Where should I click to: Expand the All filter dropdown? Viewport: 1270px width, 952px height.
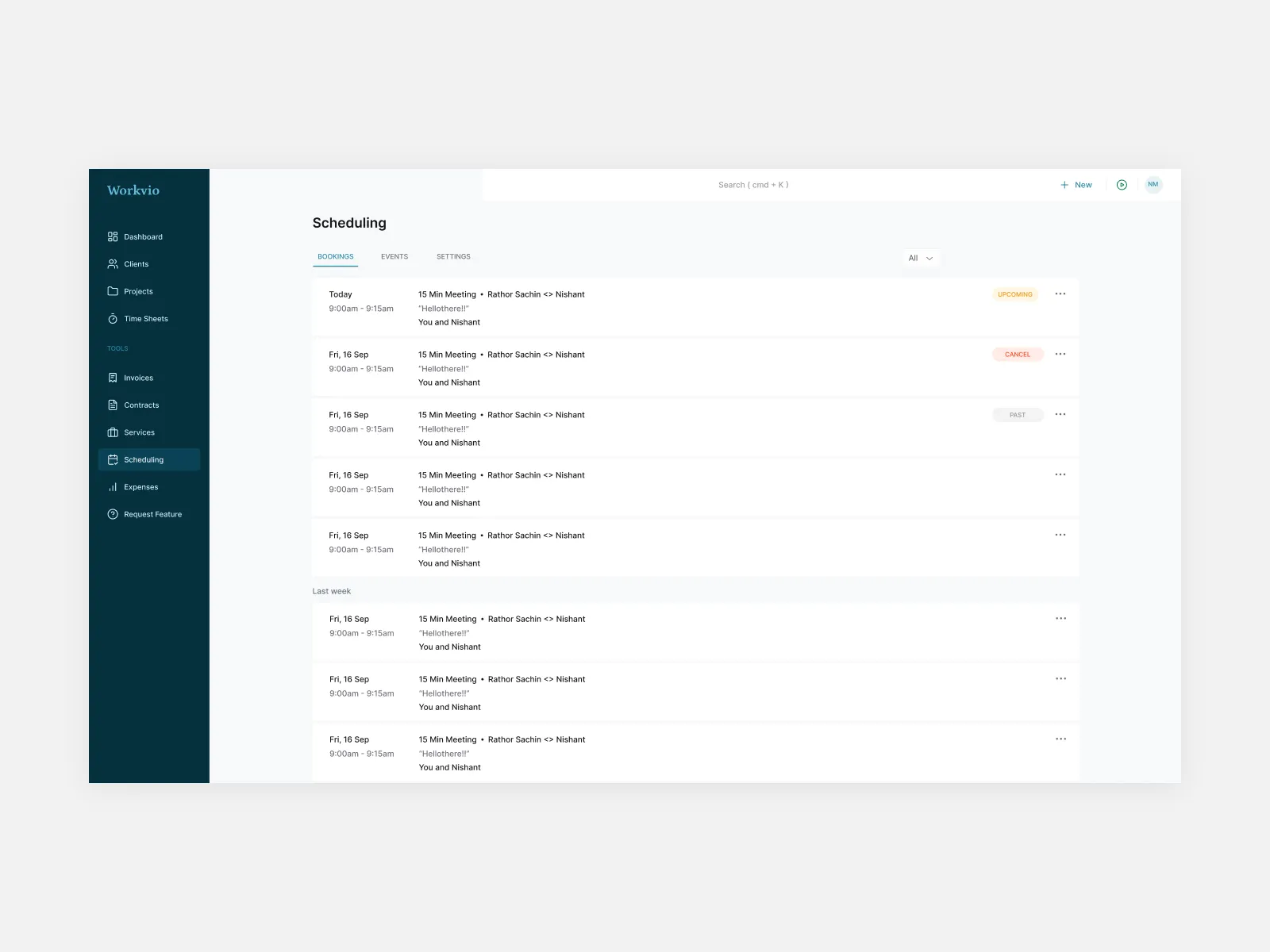[x=921, y=258]
